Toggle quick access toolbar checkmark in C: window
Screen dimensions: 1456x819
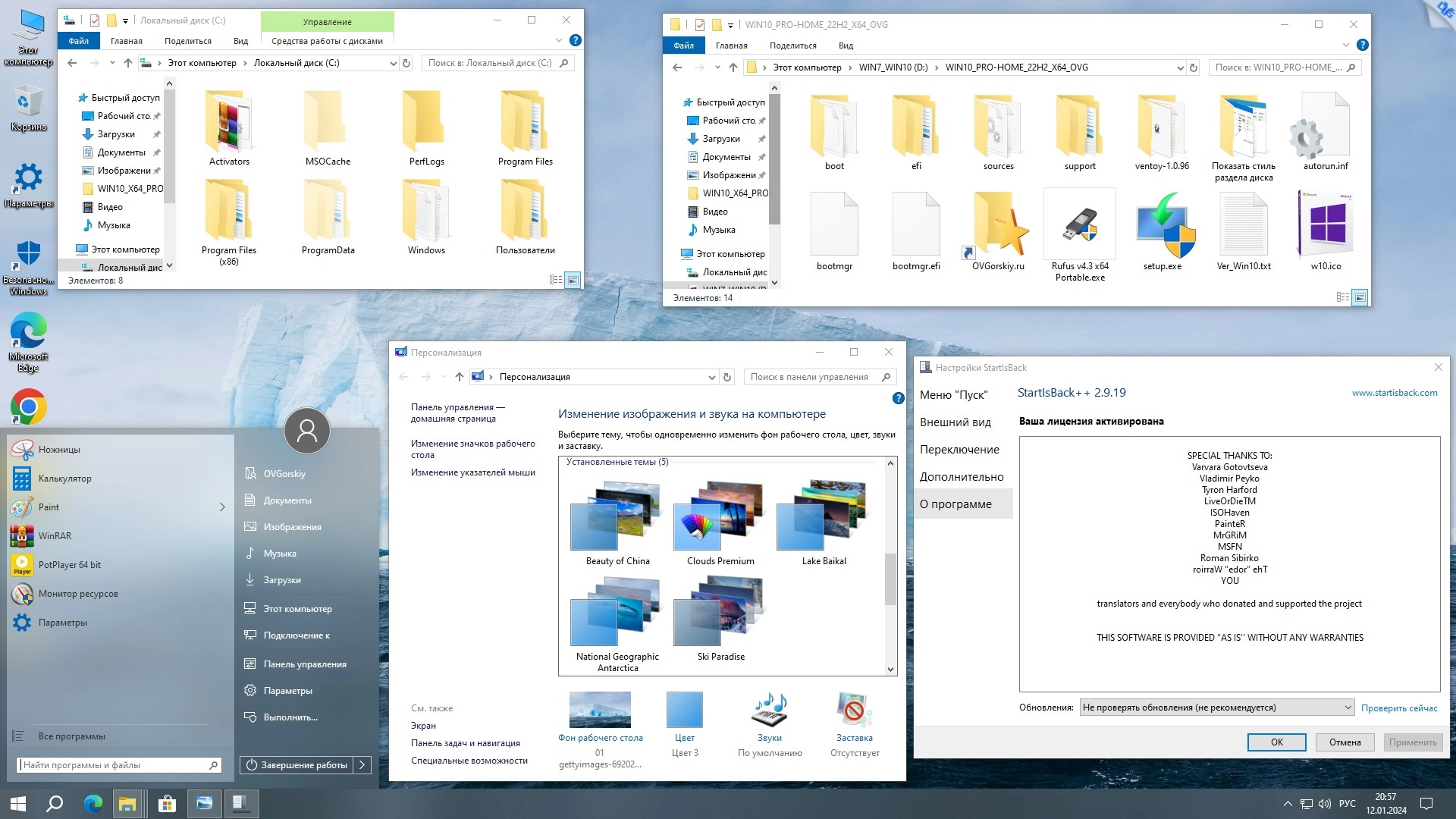coord(95,20)
